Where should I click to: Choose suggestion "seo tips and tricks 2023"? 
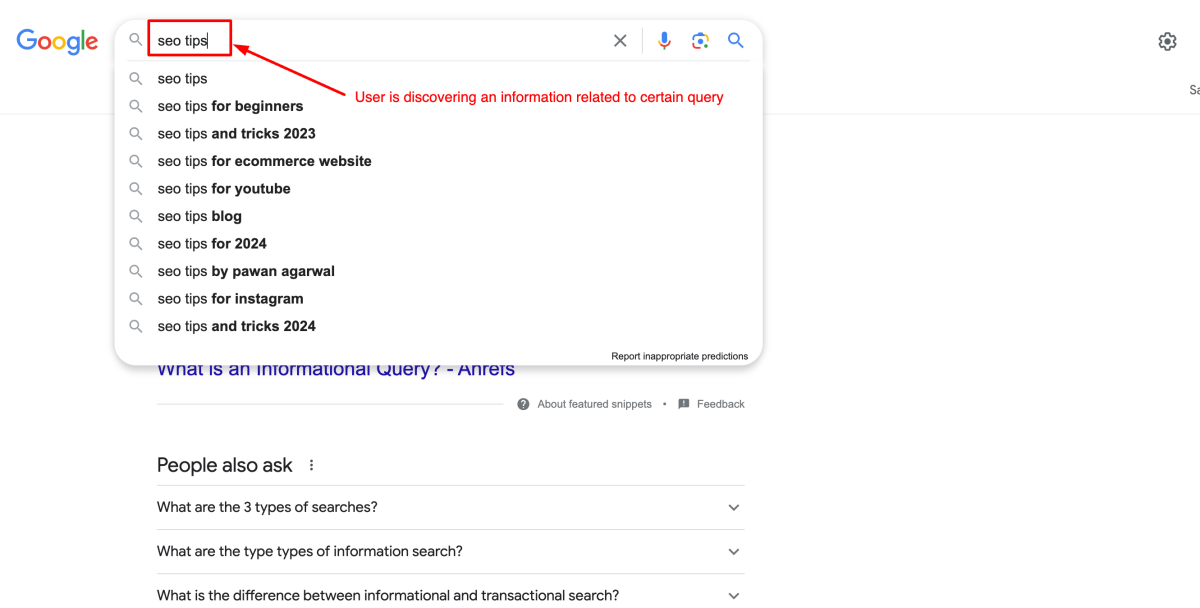pyautogui.click(x=236, y=134)
